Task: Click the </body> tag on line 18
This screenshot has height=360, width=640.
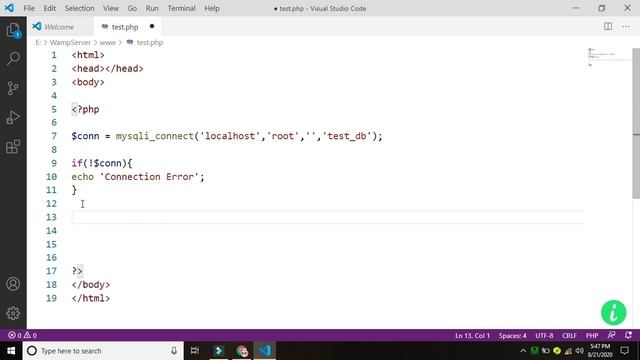Action: click(91, 285)
